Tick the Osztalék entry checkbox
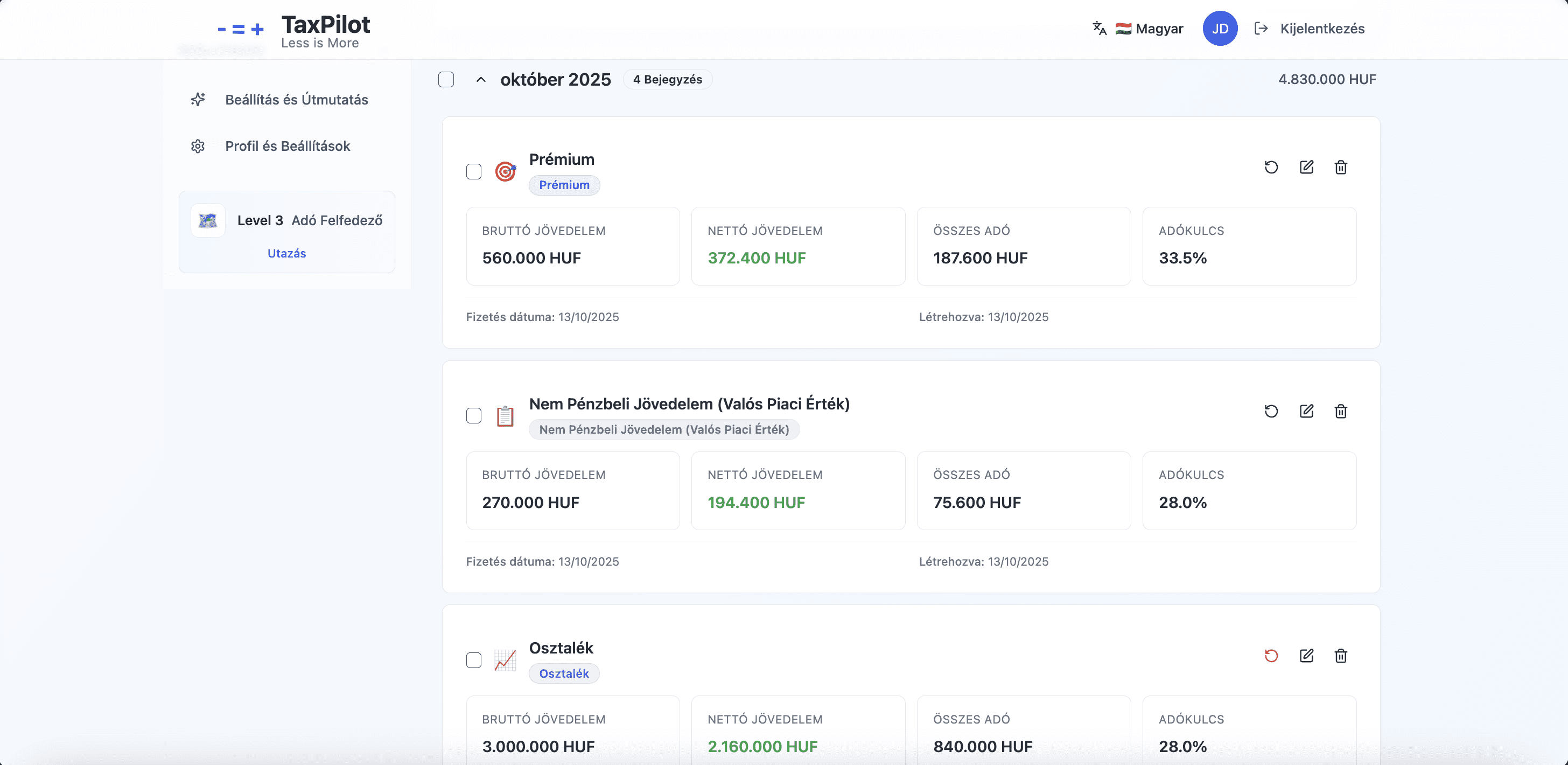 coord(473,660)
